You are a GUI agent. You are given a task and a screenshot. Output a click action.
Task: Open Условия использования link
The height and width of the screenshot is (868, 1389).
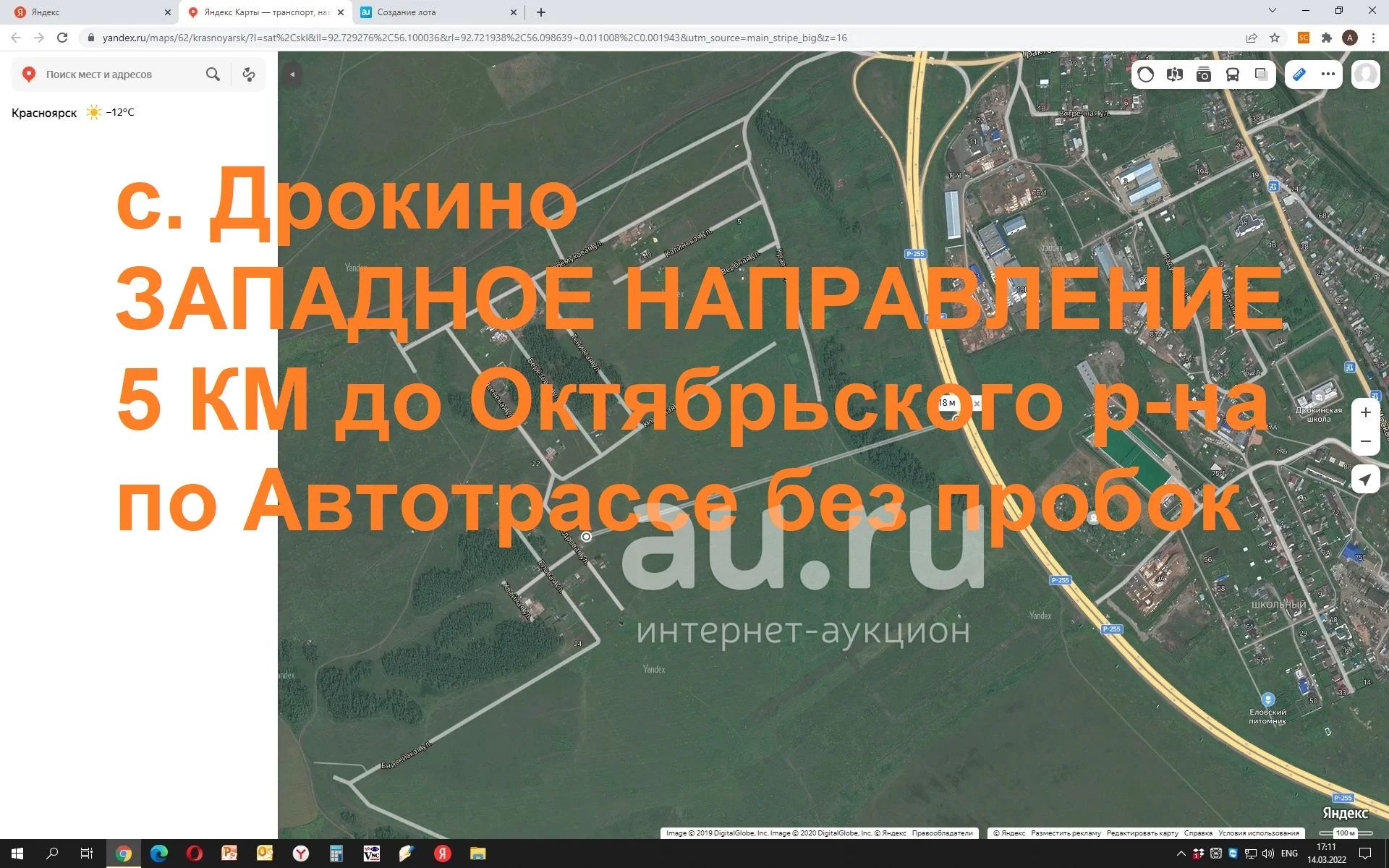pos(1259,833)
